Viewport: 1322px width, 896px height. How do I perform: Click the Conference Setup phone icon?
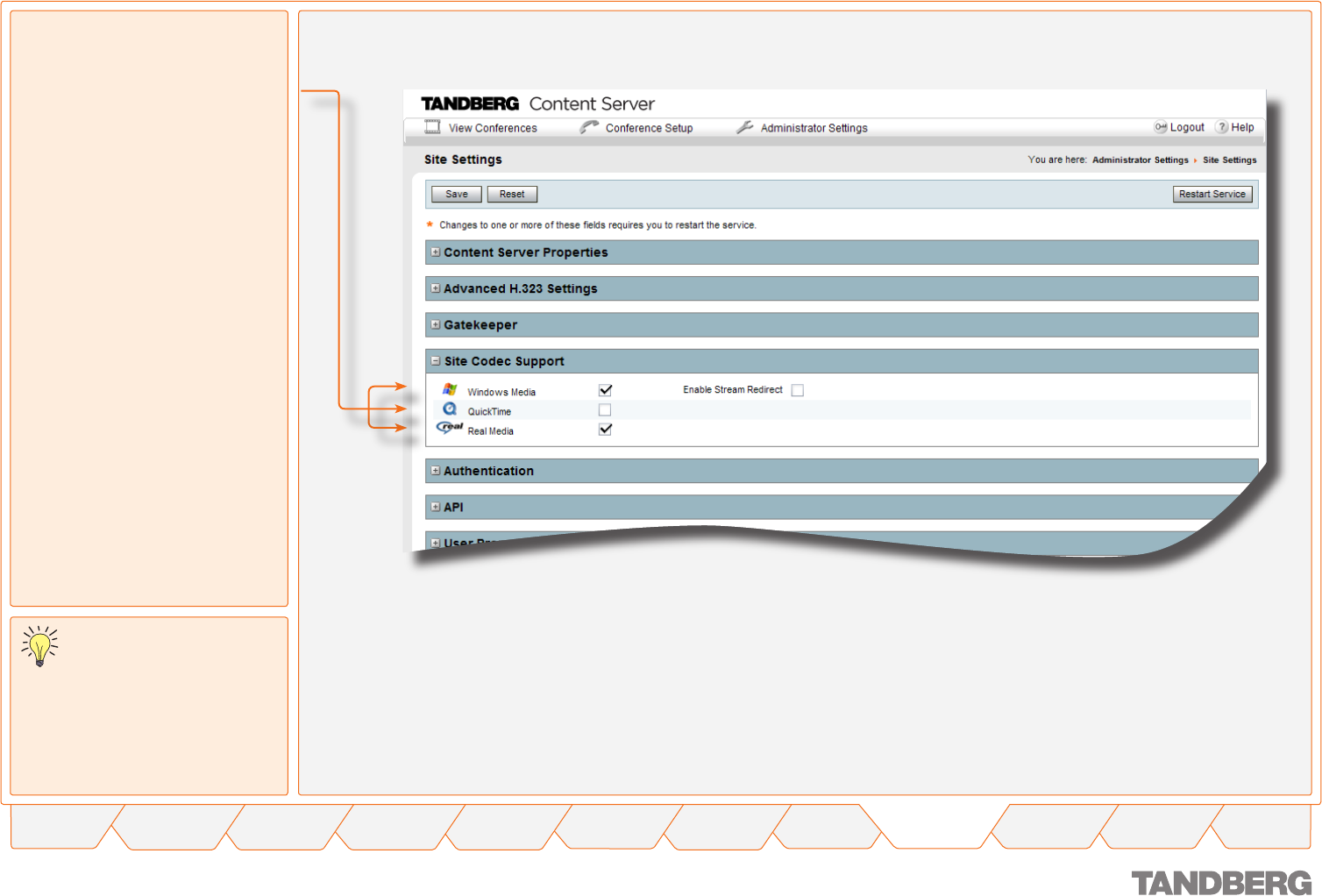click(x=589, y=127)
